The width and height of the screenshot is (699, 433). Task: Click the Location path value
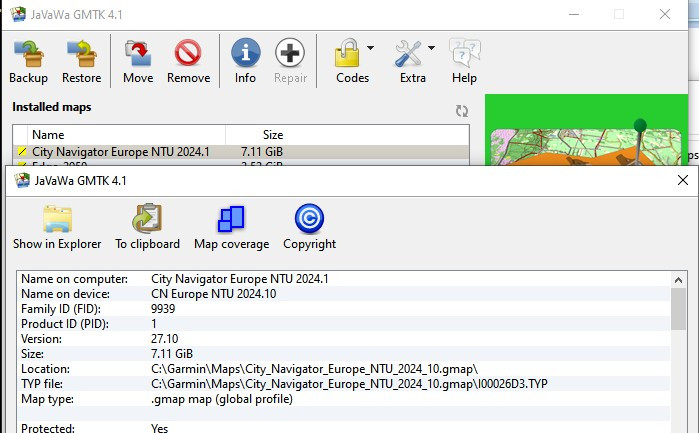click(314, 369)
